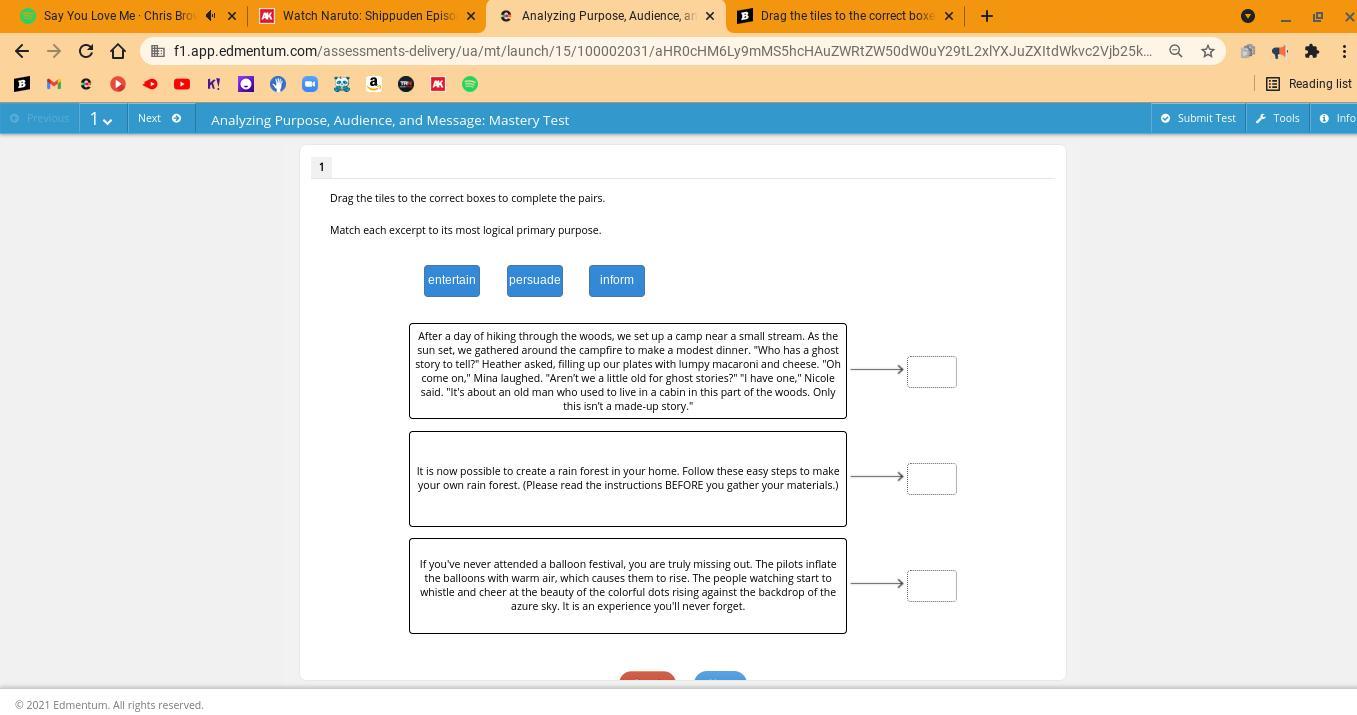
Task: Go to the browser home page
Action: coord(118,51)
